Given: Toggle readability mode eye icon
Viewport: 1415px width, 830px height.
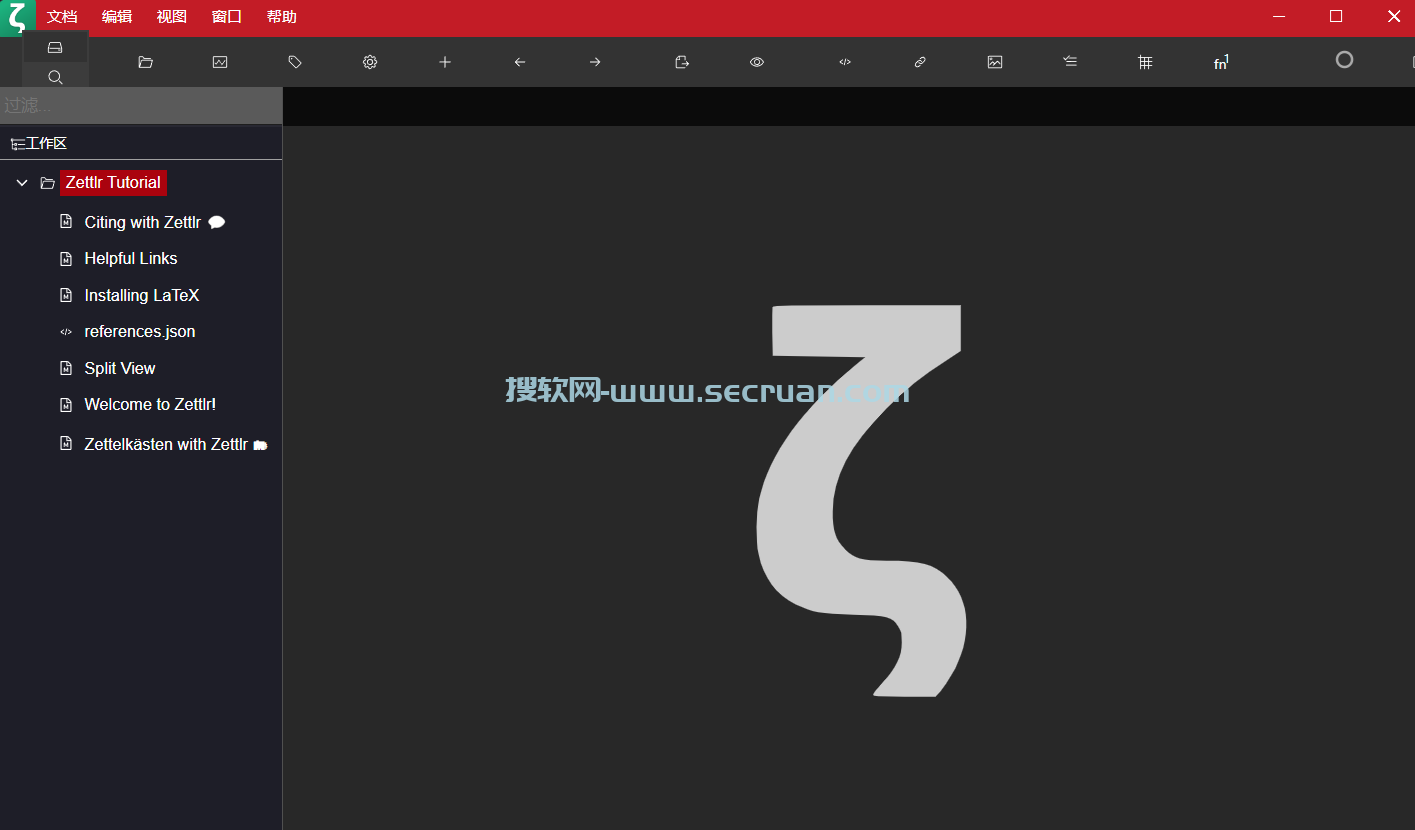Looking at the screenshot, I should pos(757,62).
